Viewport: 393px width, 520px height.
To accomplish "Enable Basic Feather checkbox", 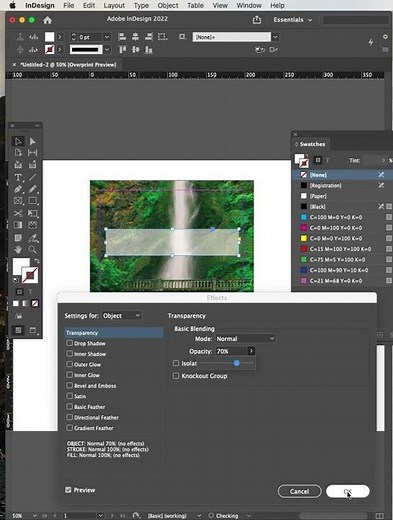I will click(69, 406).
